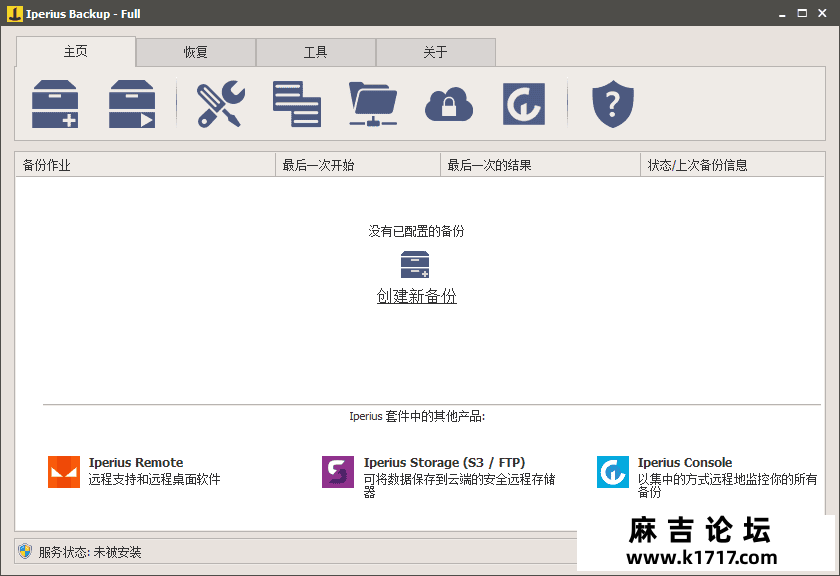The width and height of the screenshot is (840, 576).
Task: Open the Iperius Remote product link
Action: 136,462
